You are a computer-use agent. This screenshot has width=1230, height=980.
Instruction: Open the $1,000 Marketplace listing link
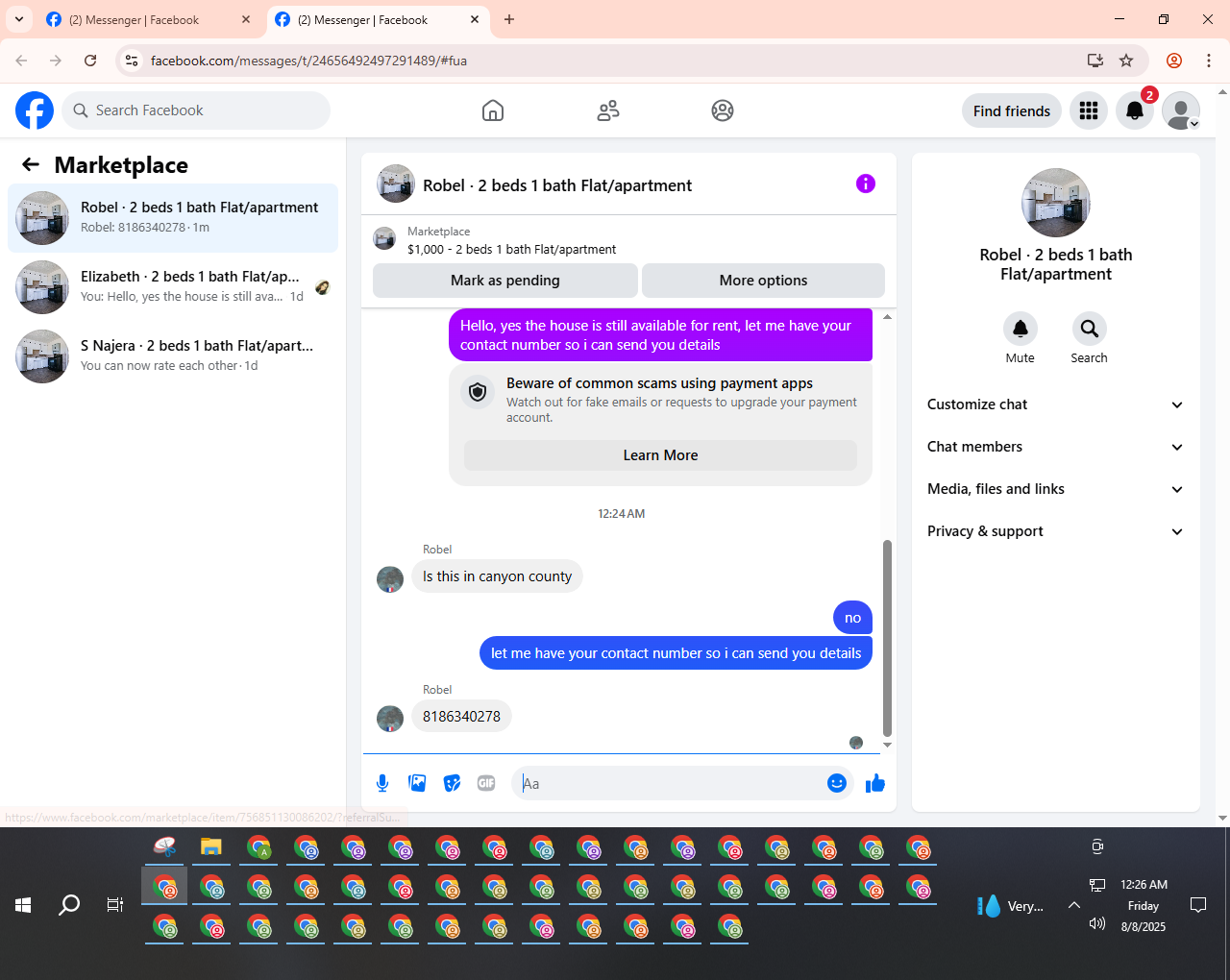[511, 249]
